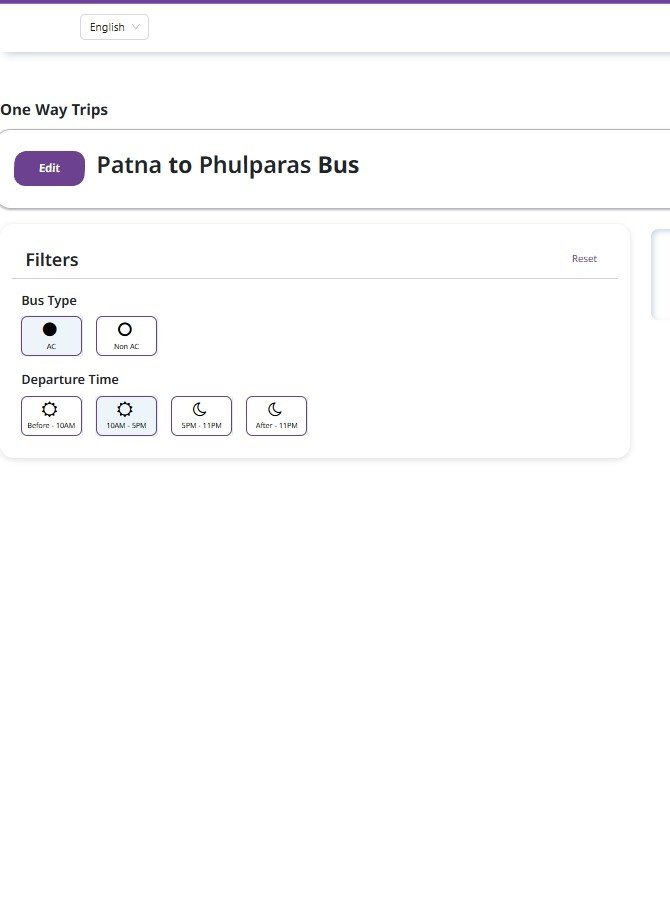Toggle the Non AC bus type label
The height and width of the screenshot is (910, 670).
[x=126, y=346]
